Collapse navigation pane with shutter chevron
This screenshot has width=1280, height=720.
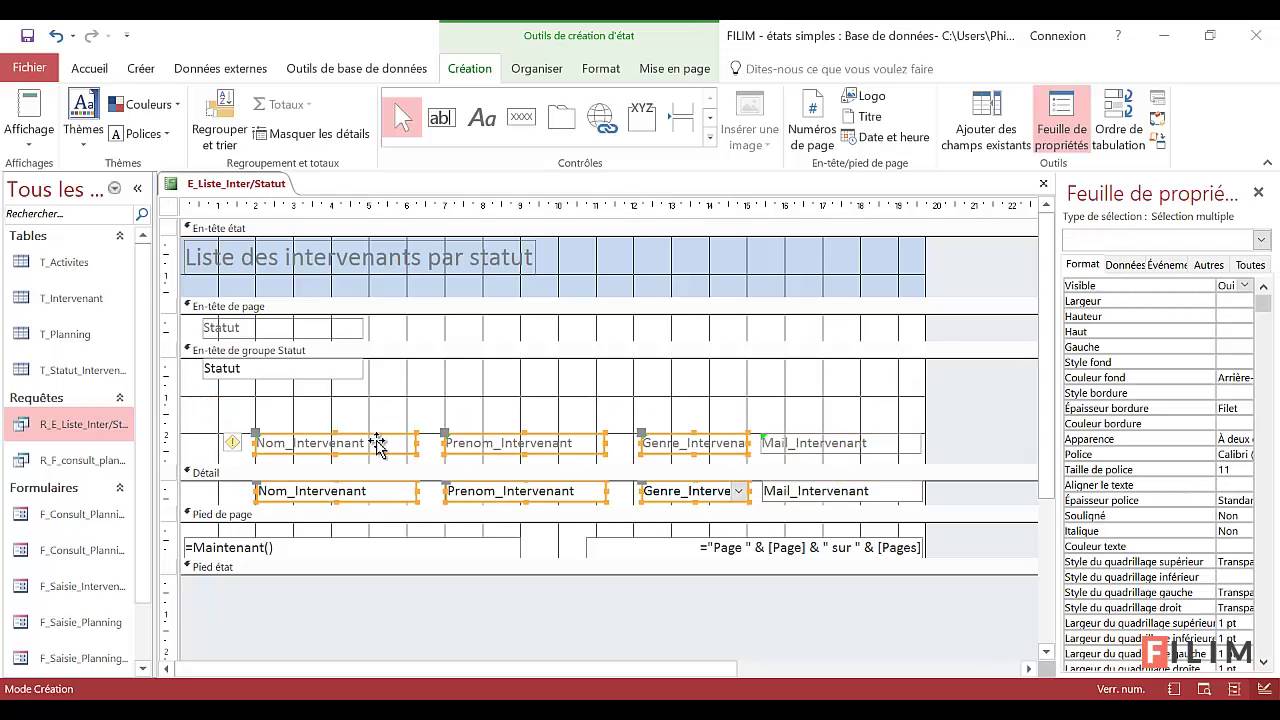tap(137, 188)
